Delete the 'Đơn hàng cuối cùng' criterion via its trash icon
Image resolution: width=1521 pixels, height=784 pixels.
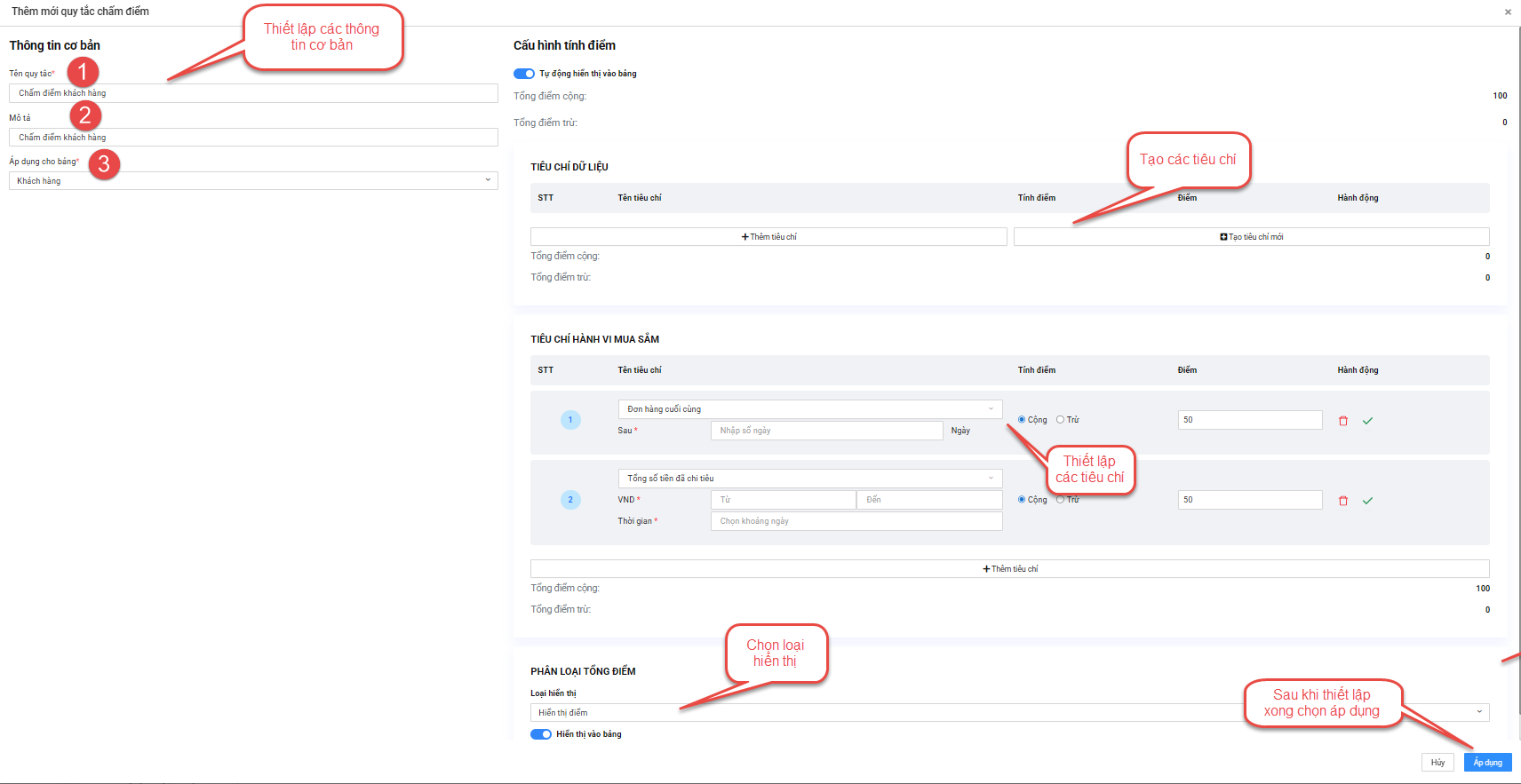point(1342,421)
